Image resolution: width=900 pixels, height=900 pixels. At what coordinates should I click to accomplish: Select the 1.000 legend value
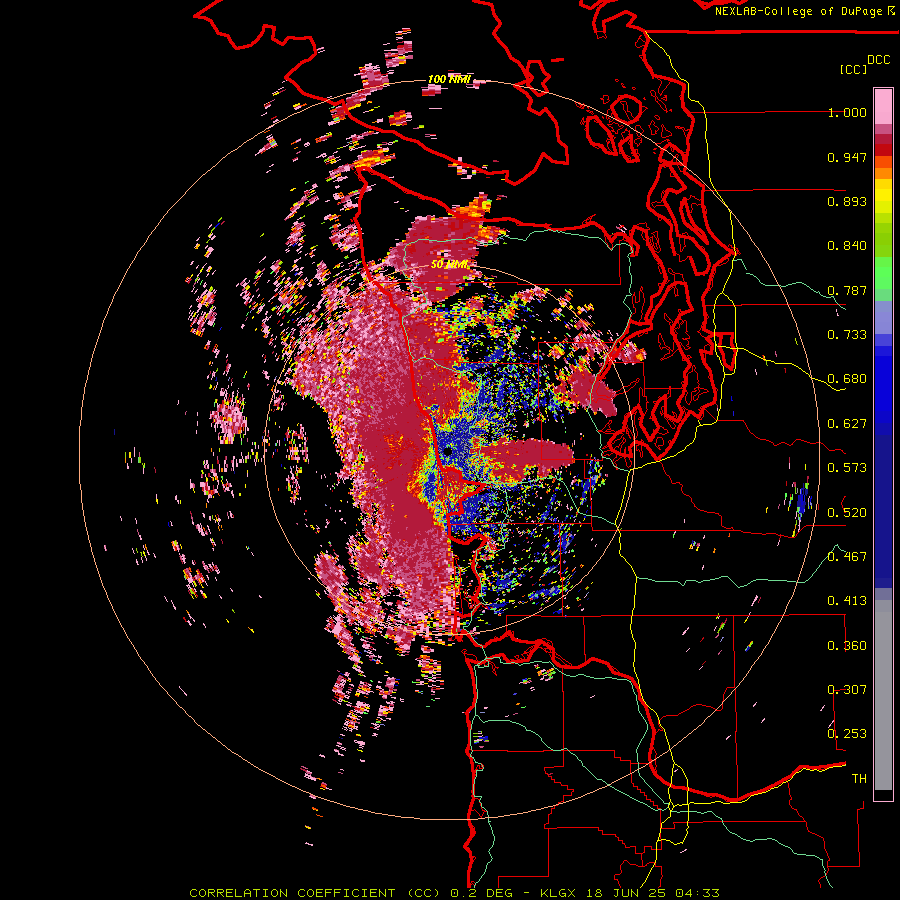coord(847,112)
